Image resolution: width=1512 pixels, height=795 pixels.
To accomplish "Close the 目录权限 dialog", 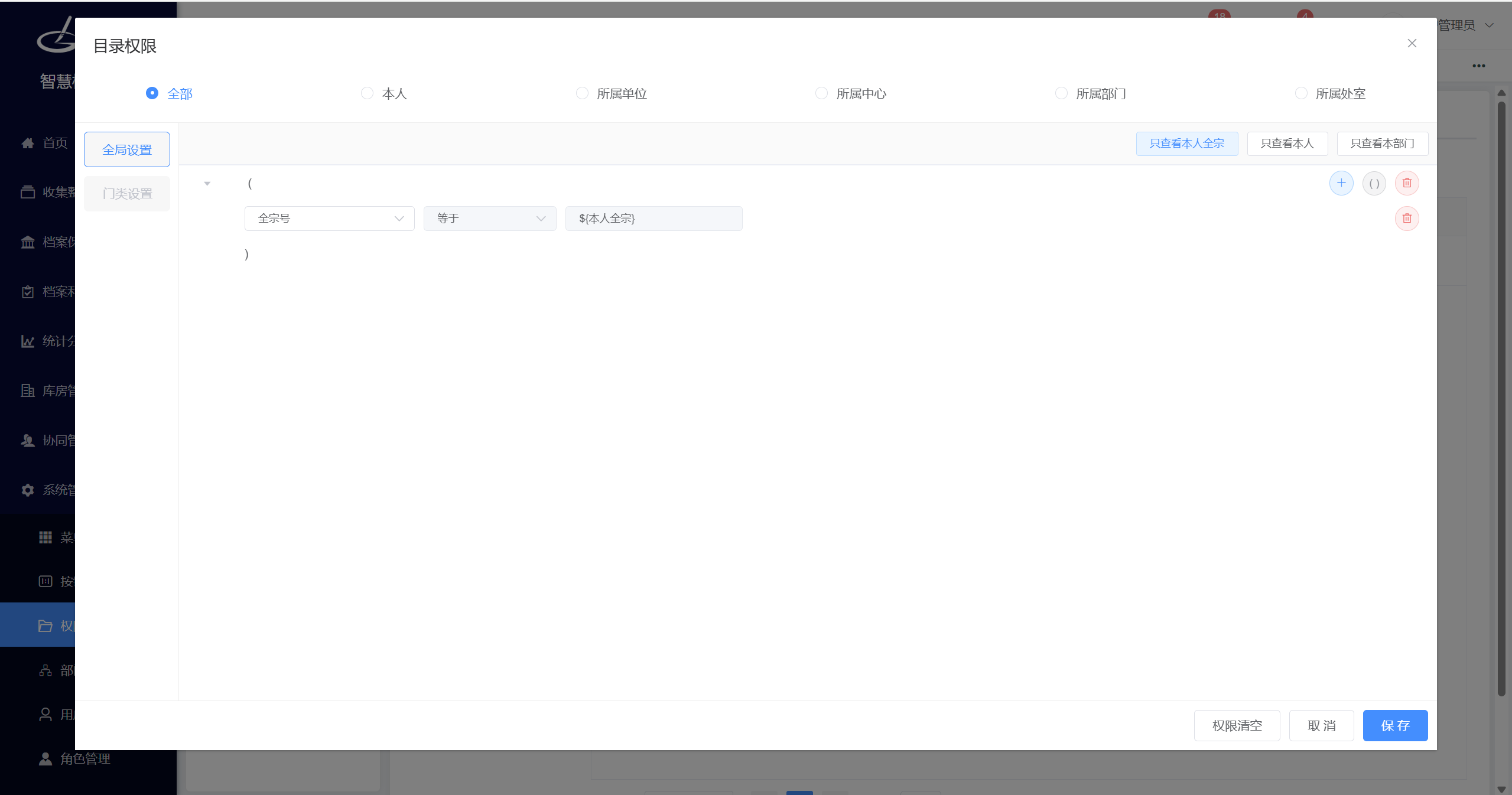I will pos(1412,43).
